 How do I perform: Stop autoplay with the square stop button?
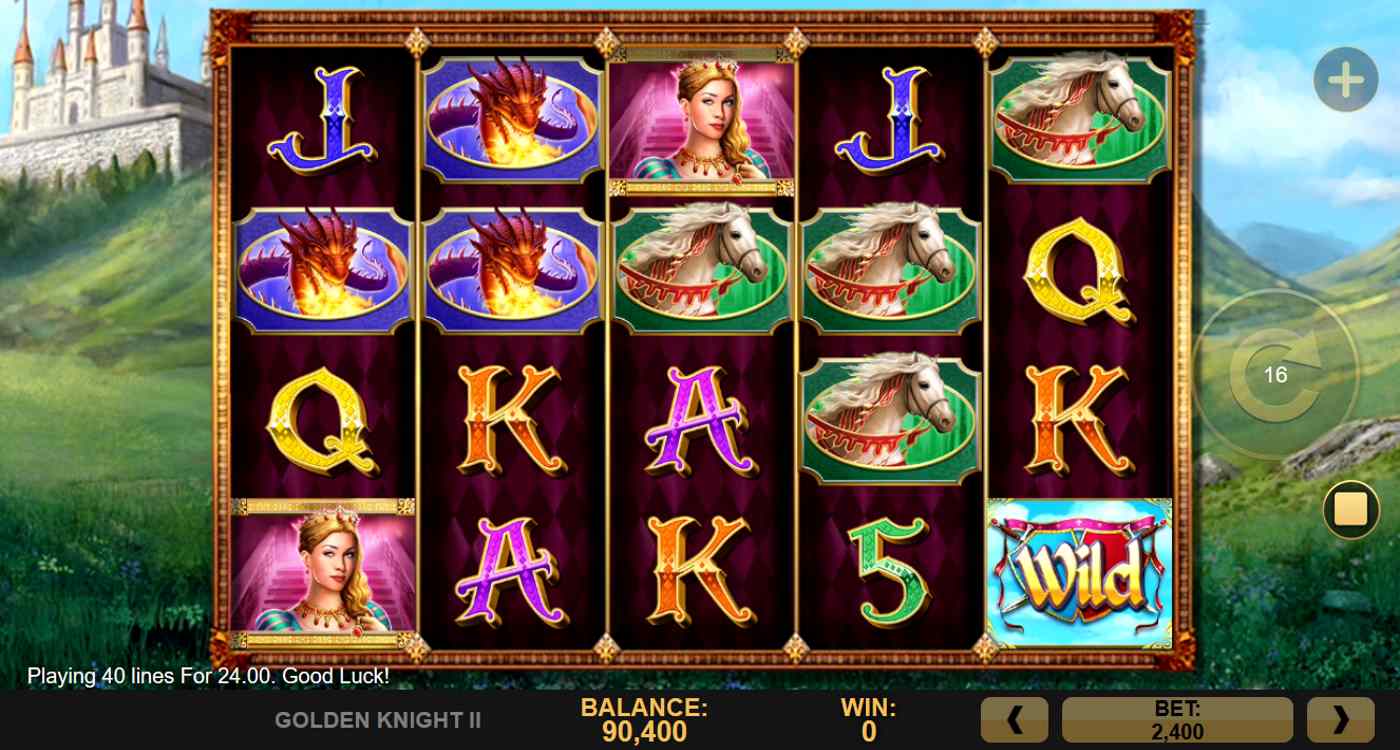tap(1351, 510)
